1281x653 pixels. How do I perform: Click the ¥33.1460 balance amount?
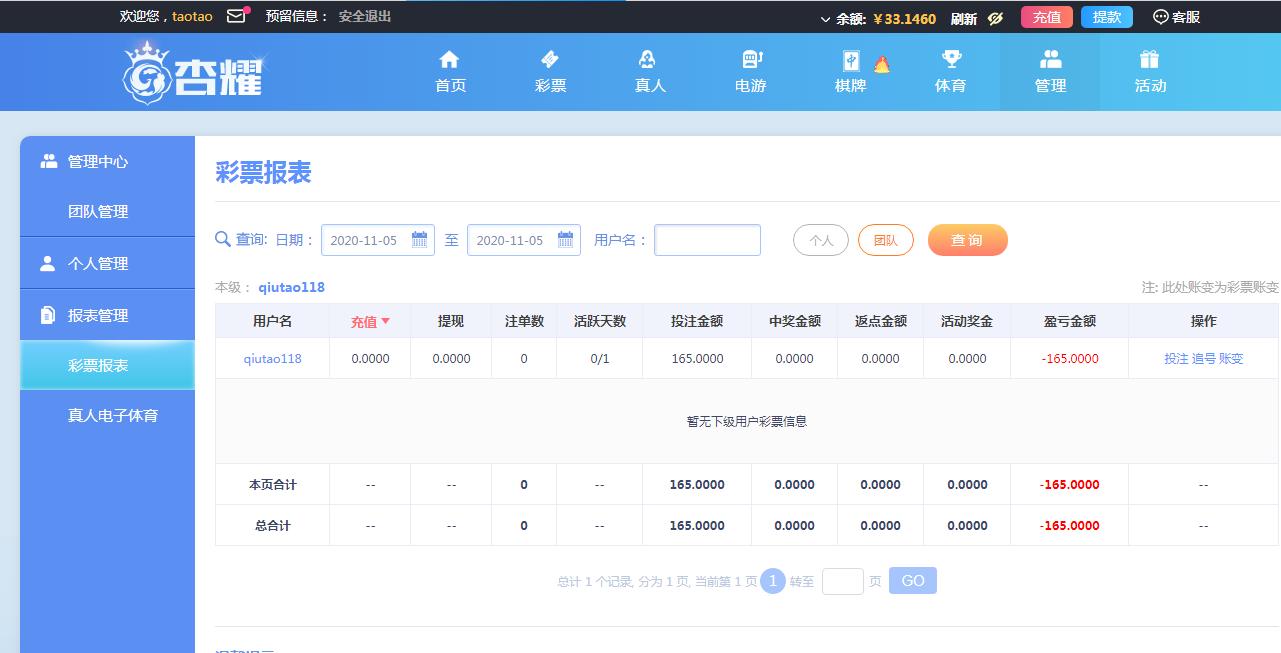905,18
